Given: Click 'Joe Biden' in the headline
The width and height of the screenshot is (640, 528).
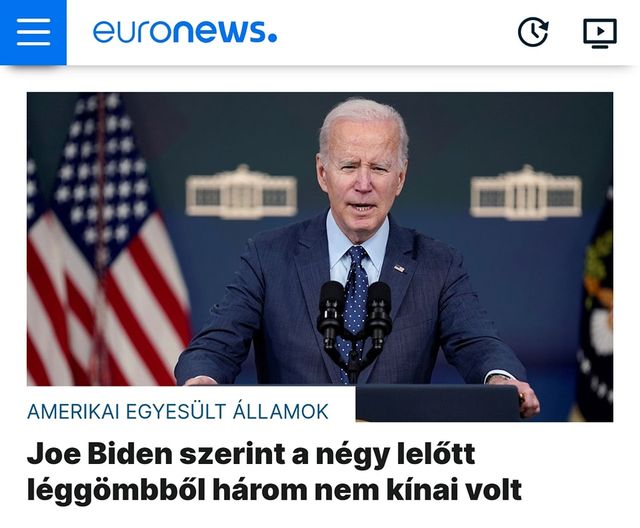Looking at the screenshot, I should point(100,454).
